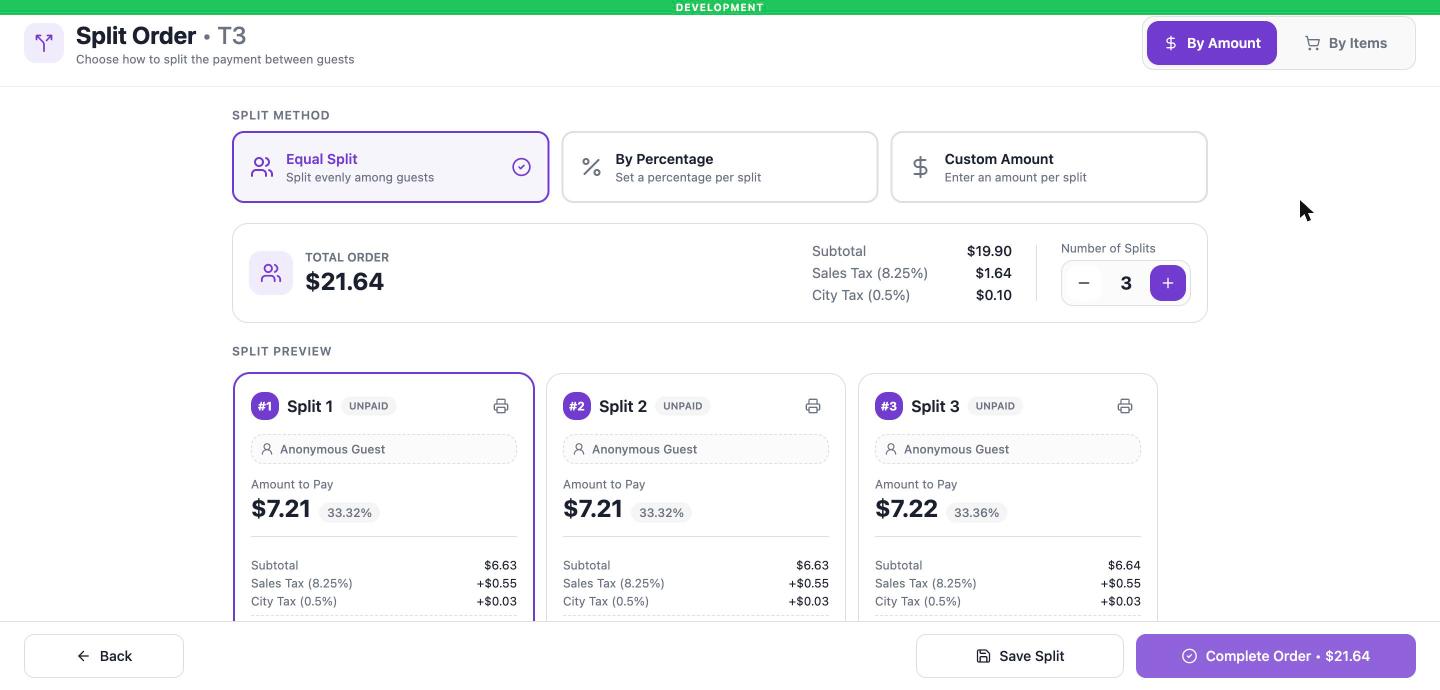Switch to By Items mode
Screen dimensions: 1440x690
(x=1346, y=43)
